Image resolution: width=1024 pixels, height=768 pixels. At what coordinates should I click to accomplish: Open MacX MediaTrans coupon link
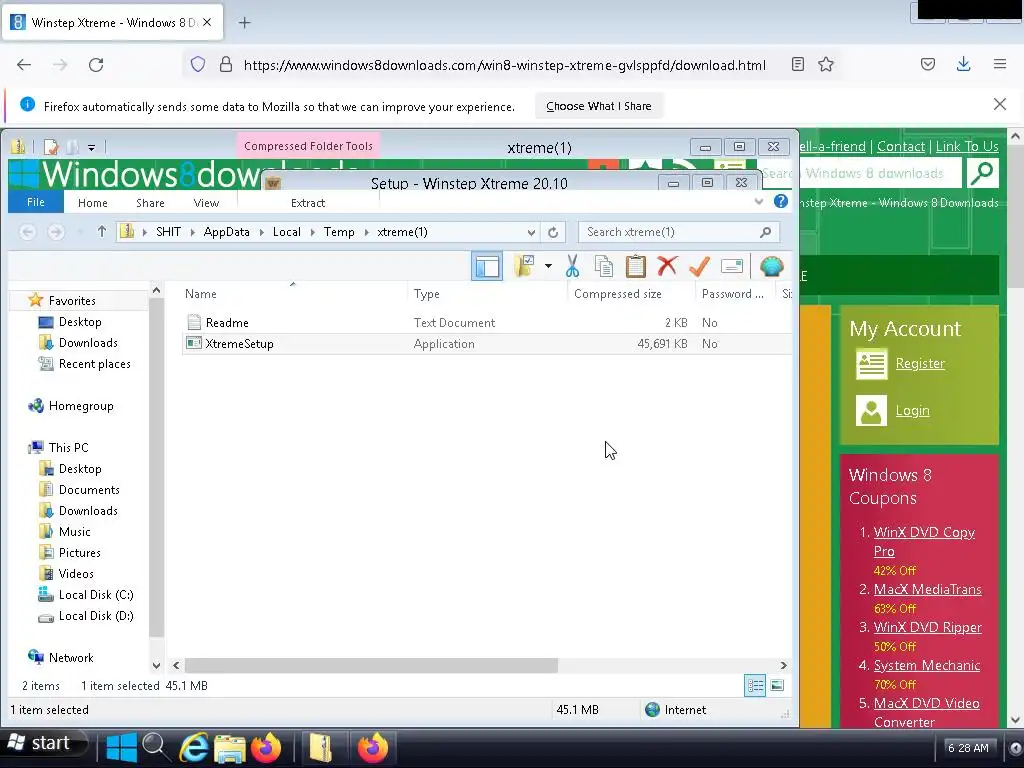click(x=927, y=589)
